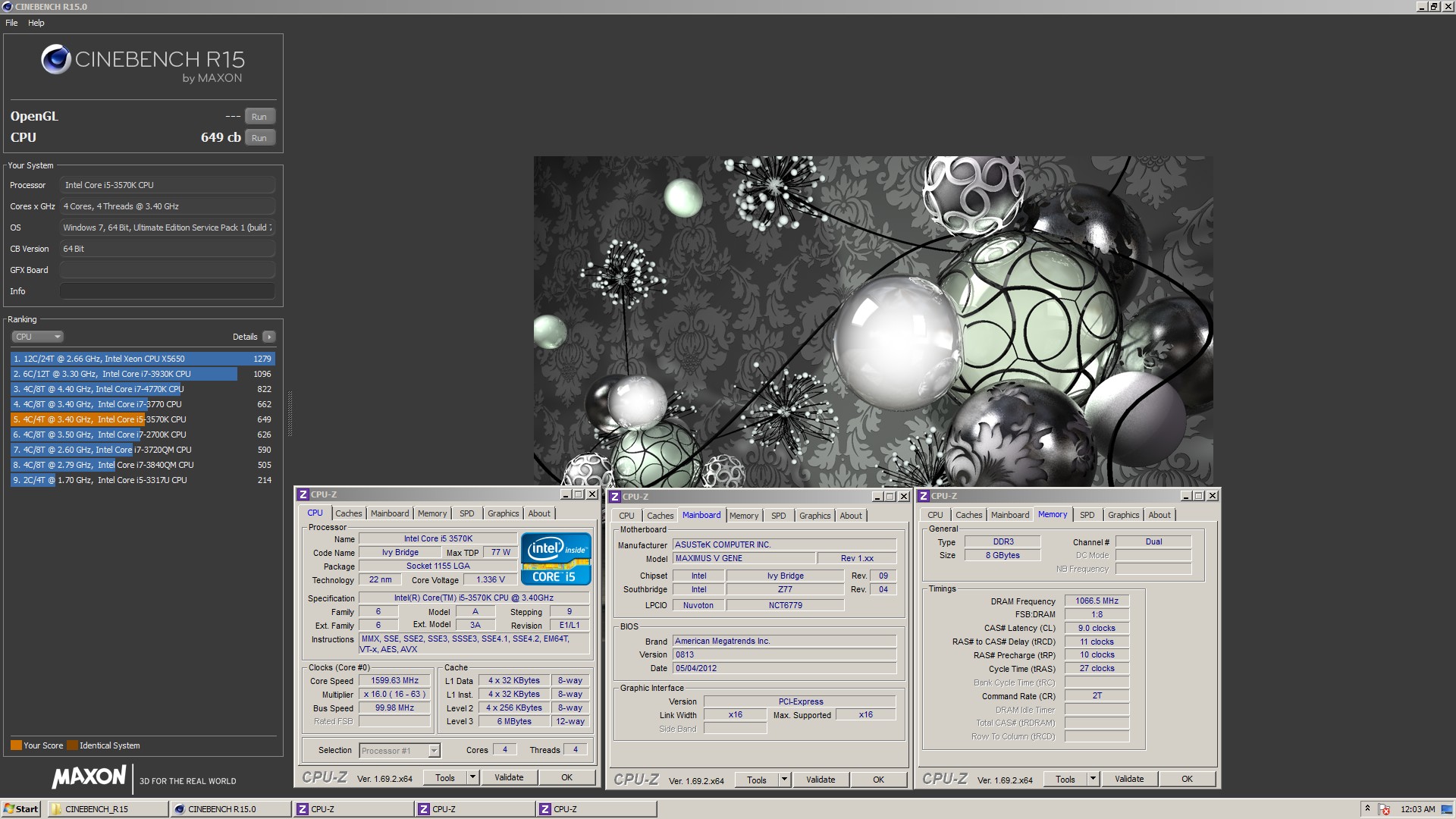Click OK in Memory CPU-Z window
Screen dimensions: 1456x819
coord(1187,779)
